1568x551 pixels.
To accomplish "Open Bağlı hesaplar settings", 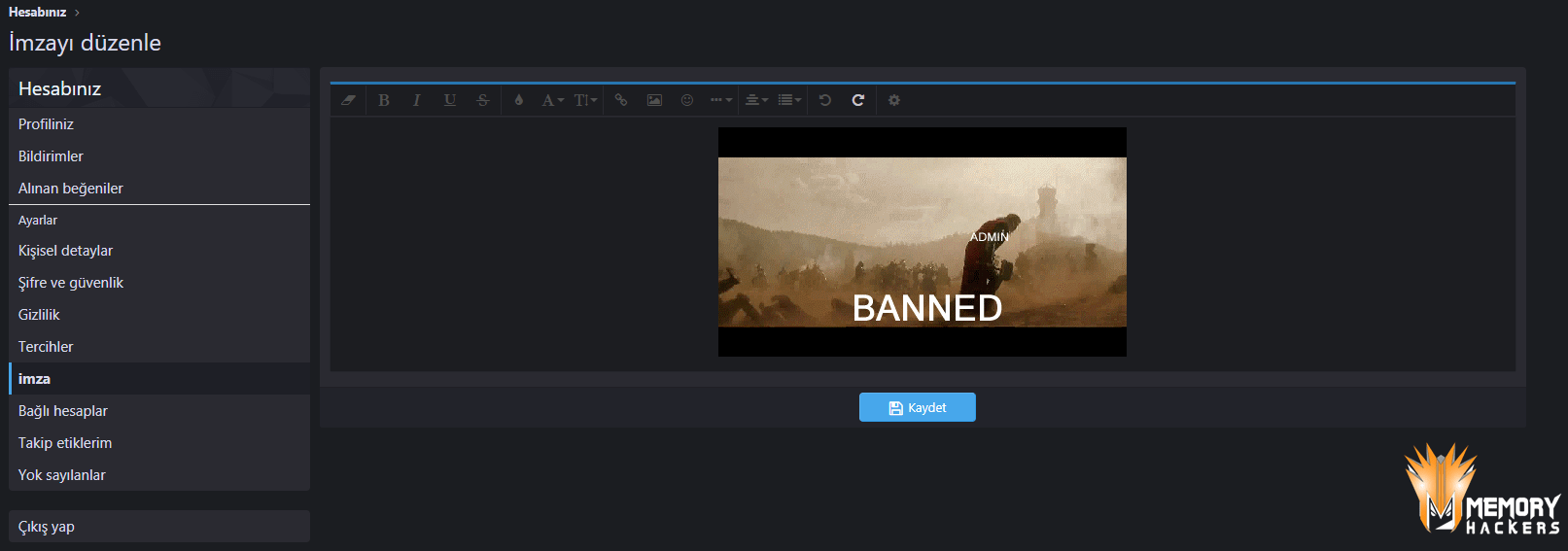I will 159,411.
